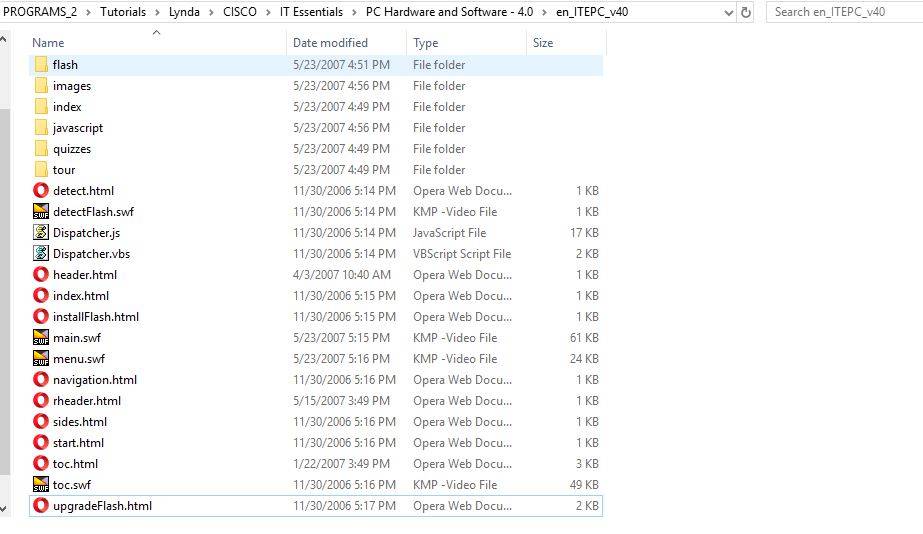Click VBScript Script File type text
Screen dimensions: 923x534
coord(462,254)
